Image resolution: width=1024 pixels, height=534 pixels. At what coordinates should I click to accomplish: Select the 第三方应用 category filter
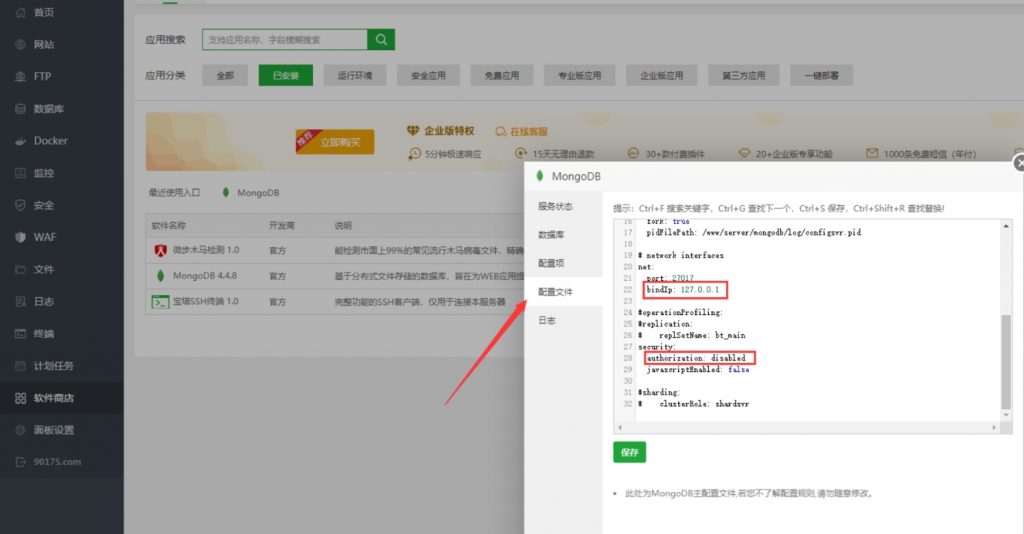pos(744,75)
